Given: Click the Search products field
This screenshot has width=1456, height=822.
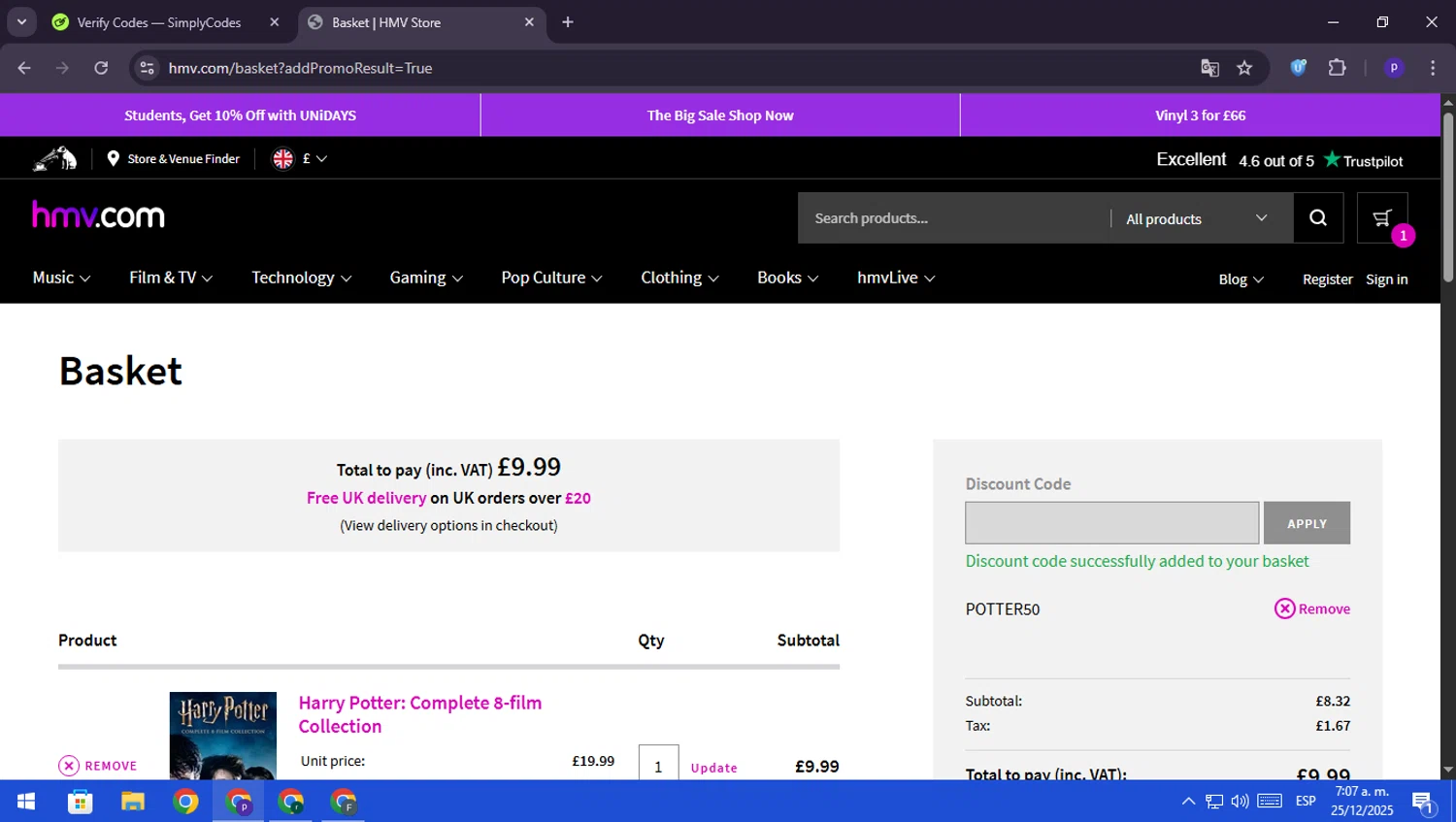Looking at the screenshot, I should click(953, 217).
